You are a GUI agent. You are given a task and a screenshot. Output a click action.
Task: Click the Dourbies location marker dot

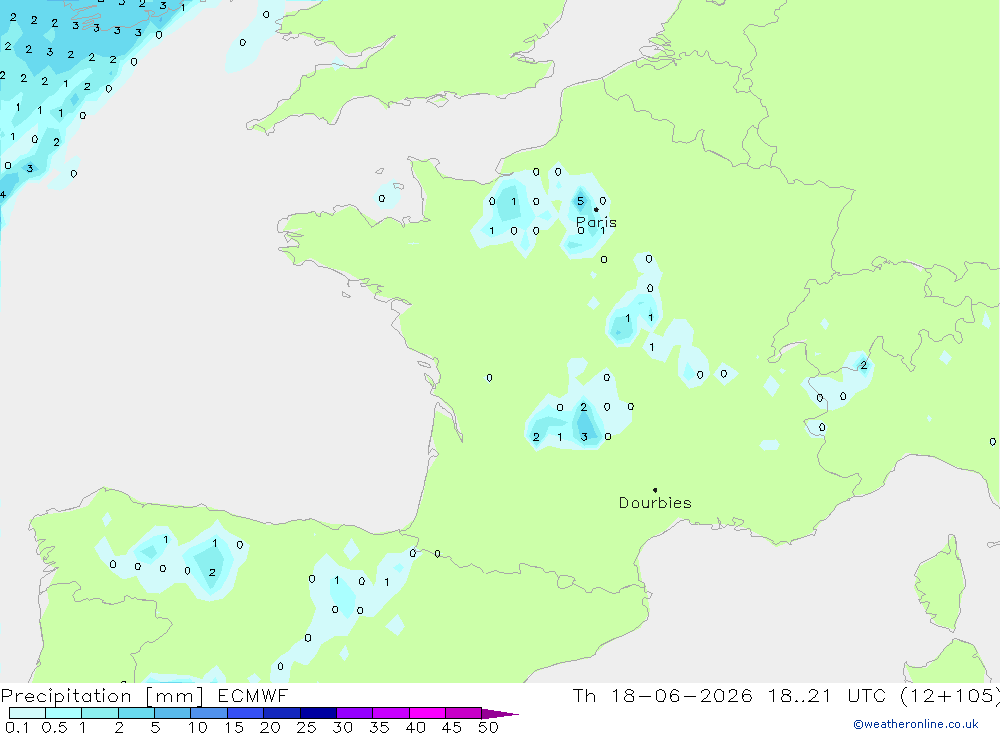pyautogui.click(x=655, y=490)
